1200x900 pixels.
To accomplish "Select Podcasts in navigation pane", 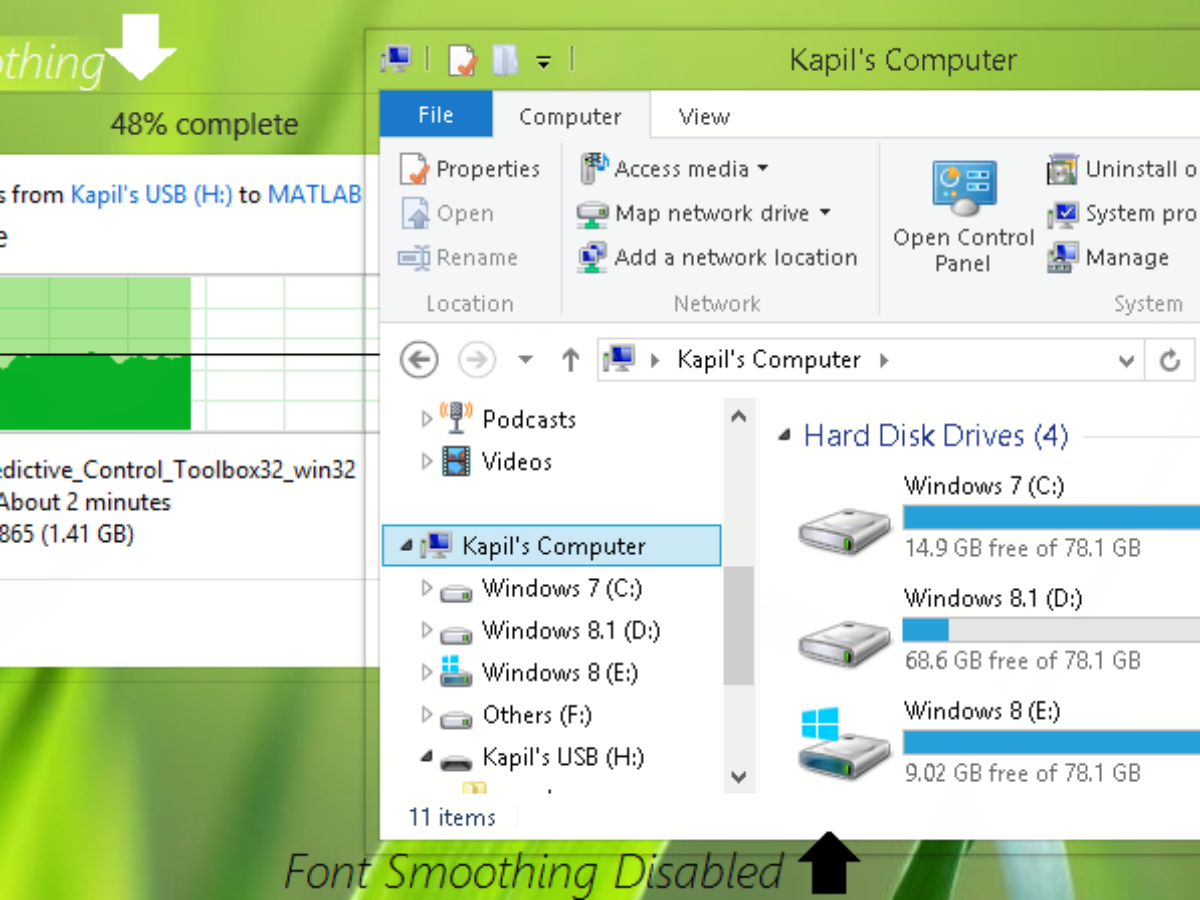I will [x=529, y=419].
